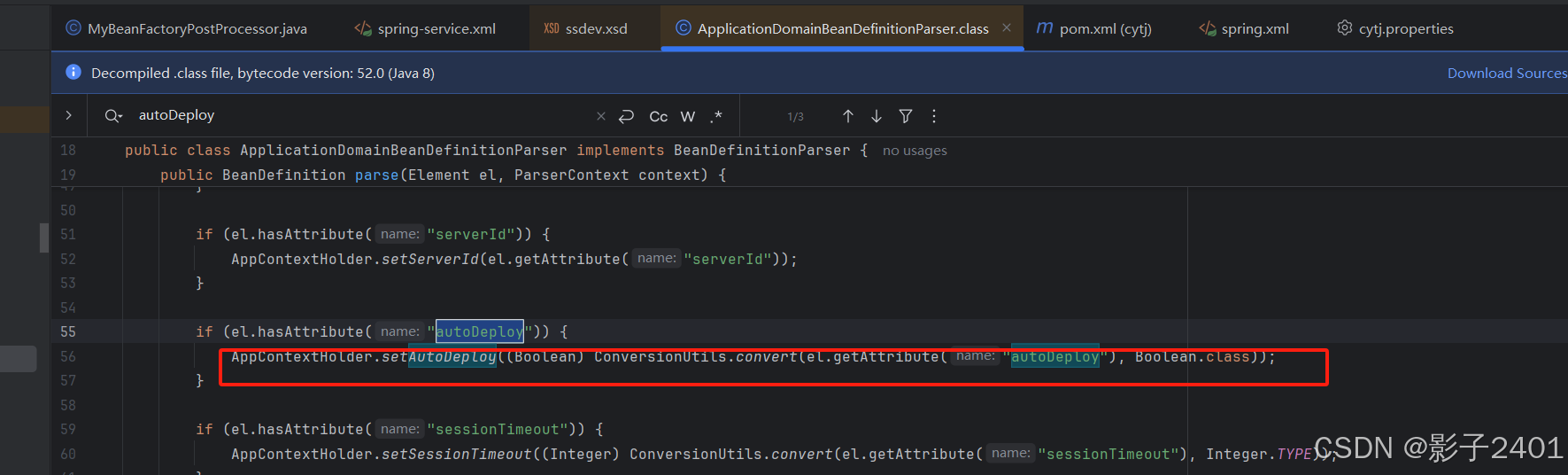Open the spring-service.xml tab
The image size is (1568, 475).
tap(425, 28)
